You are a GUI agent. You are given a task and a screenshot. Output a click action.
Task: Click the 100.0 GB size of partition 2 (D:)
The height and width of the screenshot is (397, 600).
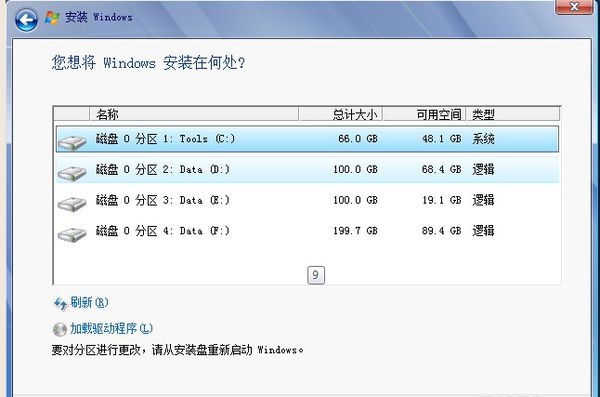[355, 169]
